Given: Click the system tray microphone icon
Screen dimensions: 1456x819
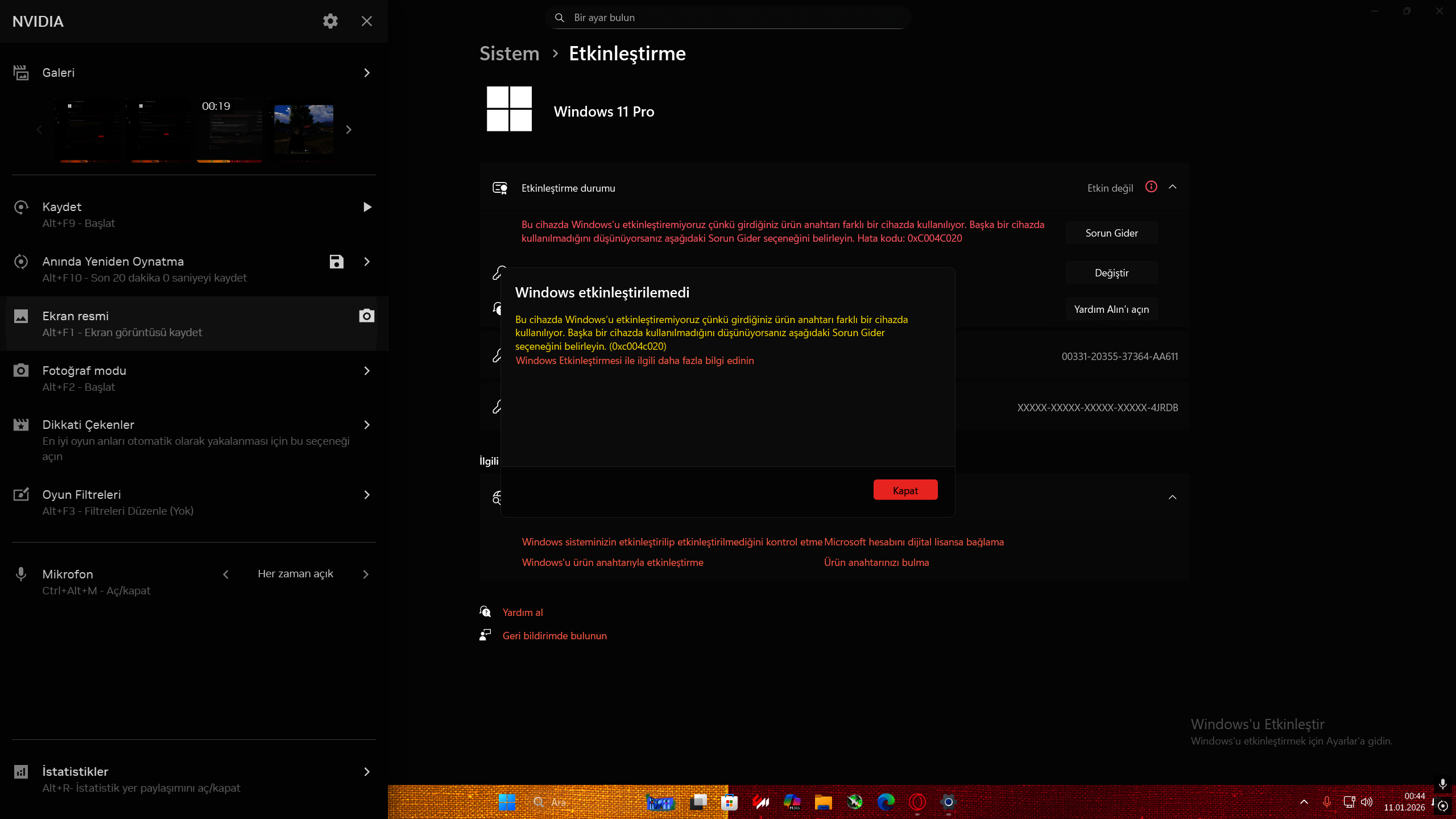Looking at the screenshot, I should 1327,802.
